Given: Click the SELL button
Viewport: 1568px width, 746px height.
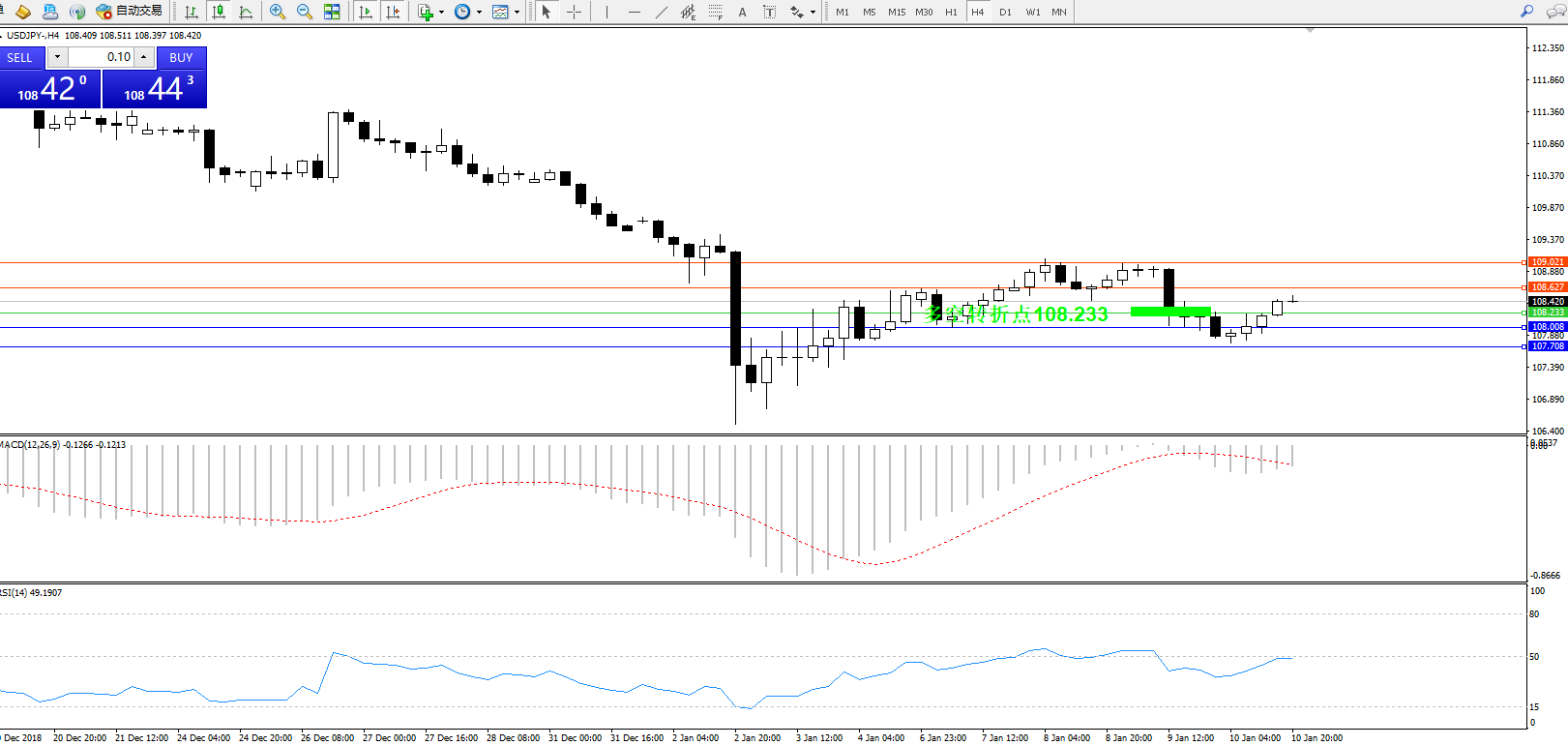Looking at the screenshot, I should (x=20, y=58).
